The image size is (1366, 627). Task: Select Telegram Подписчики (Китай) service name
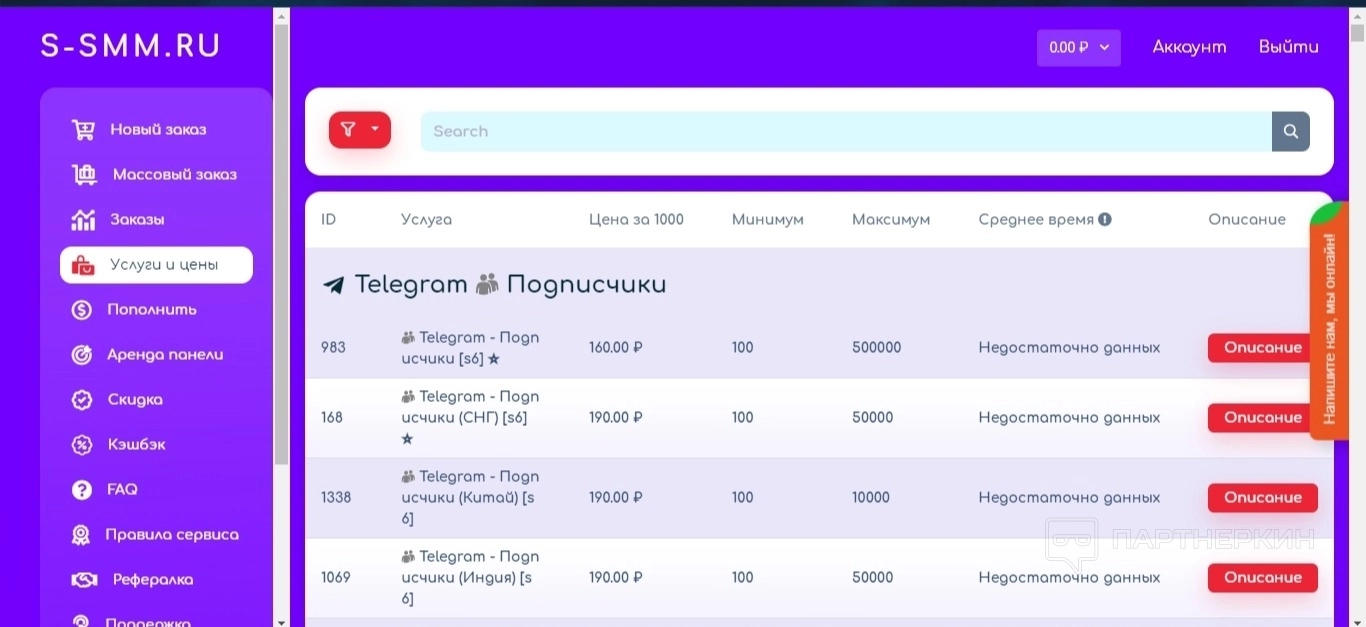coord(470,498)
